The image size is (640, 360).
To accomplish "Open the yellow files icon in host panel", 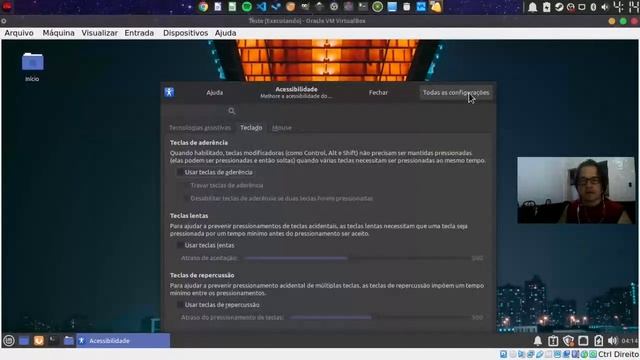I will pos(436,7).
